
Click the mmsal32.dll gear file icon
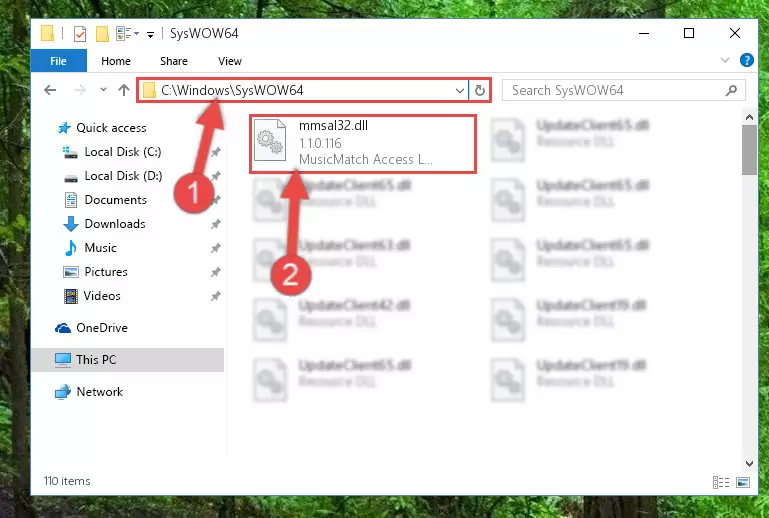[270, 140]
